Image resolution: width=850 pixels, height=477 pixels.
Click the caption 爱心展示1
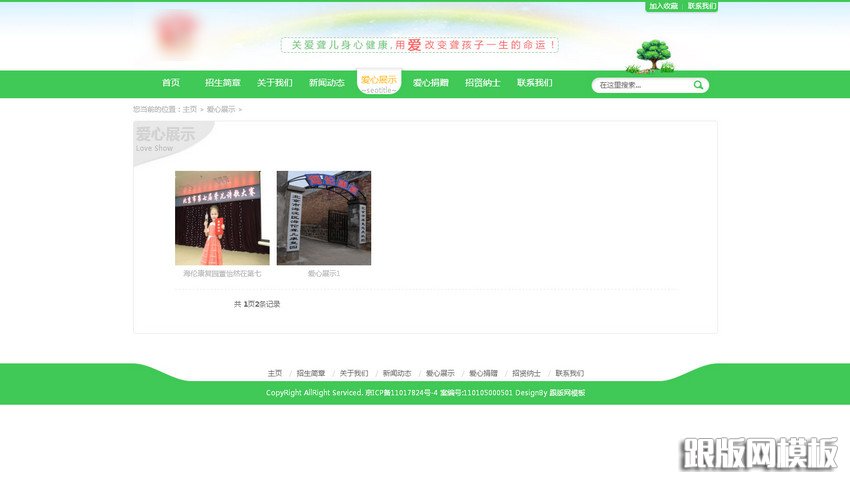tap(324, 274)
